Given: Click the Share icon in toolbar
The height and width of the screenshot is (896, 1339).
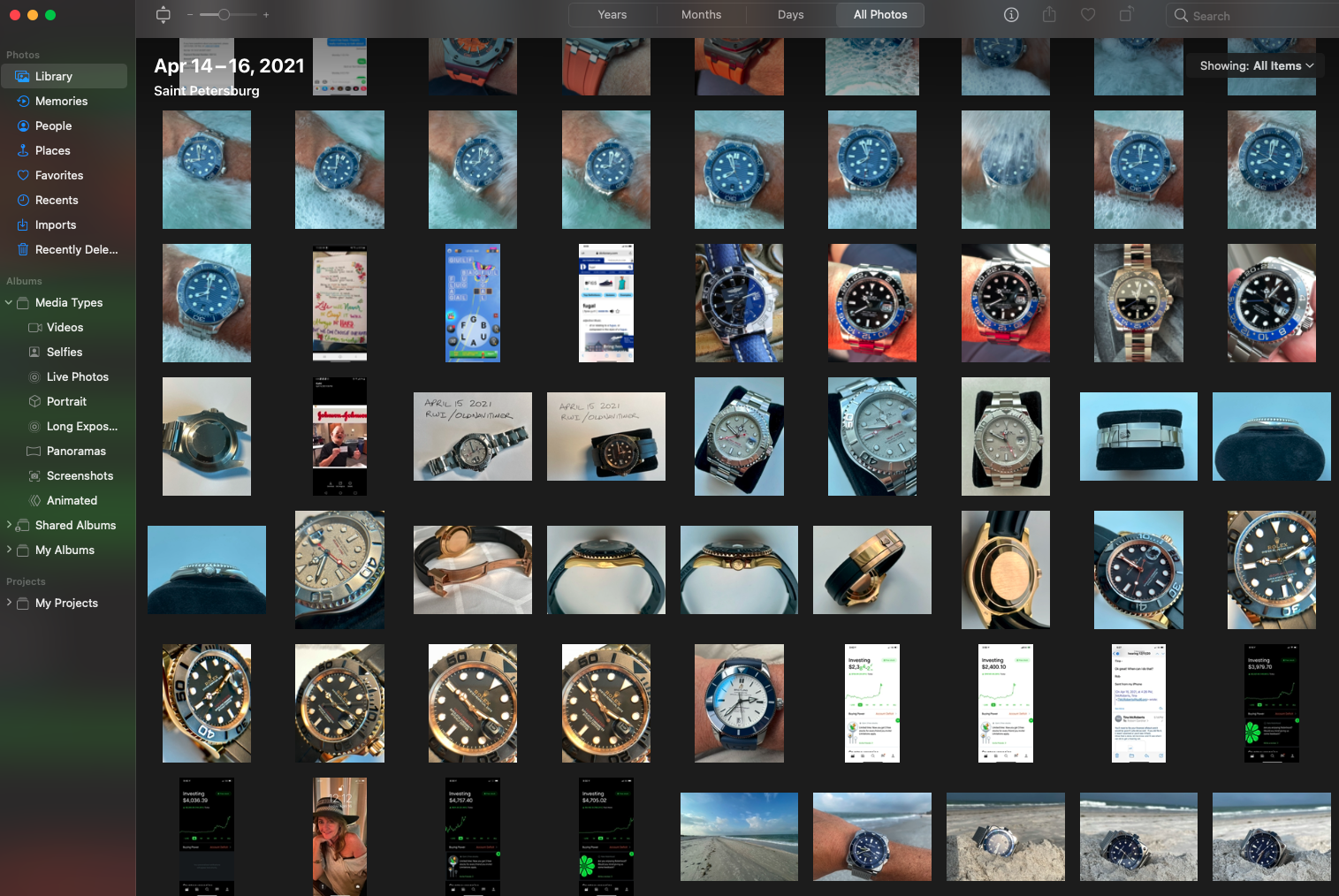Looking at the screenshot, I should point(1049,14).
